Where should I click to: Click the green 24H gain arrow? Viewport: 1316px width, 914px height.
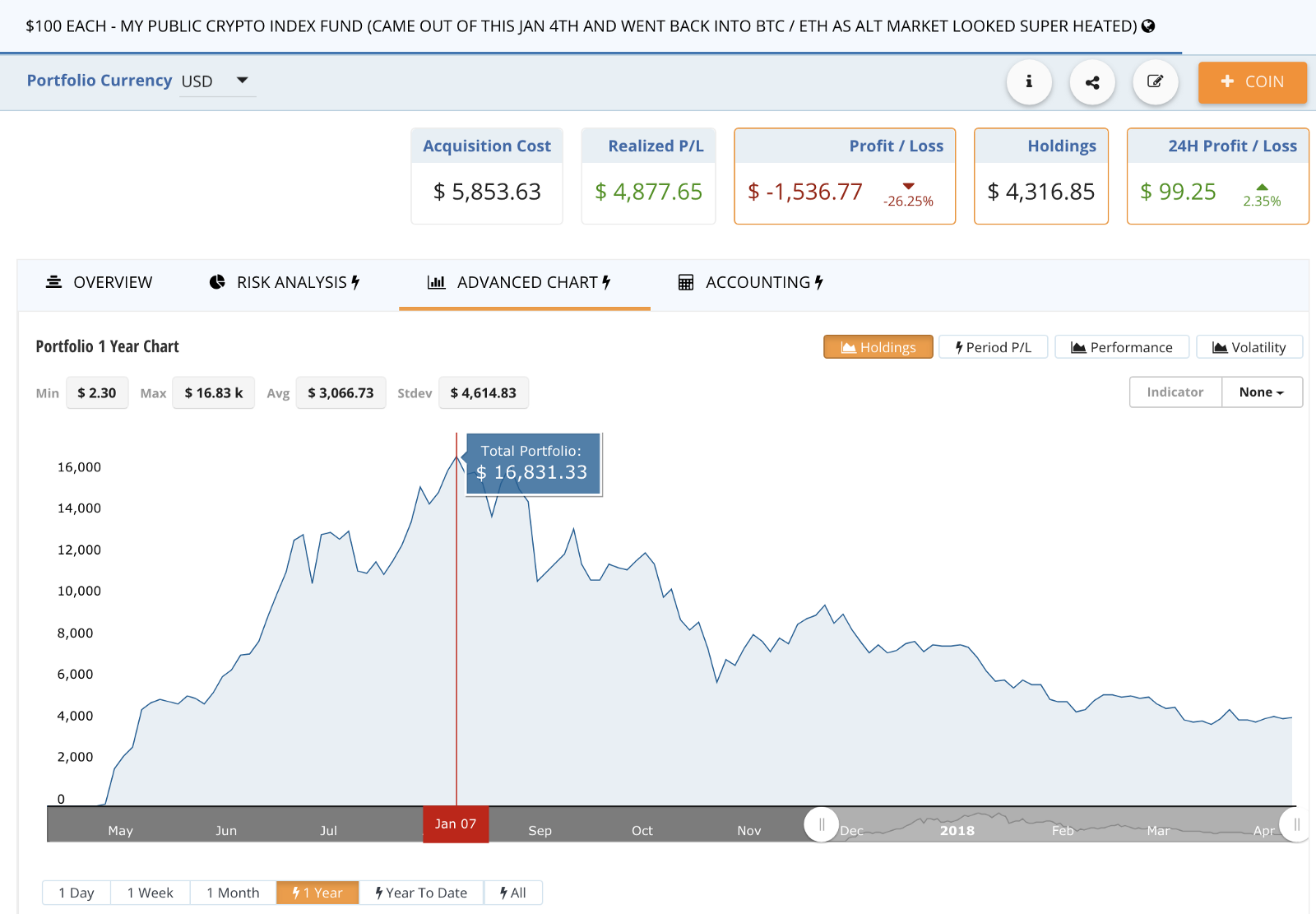click(1262, 187)
